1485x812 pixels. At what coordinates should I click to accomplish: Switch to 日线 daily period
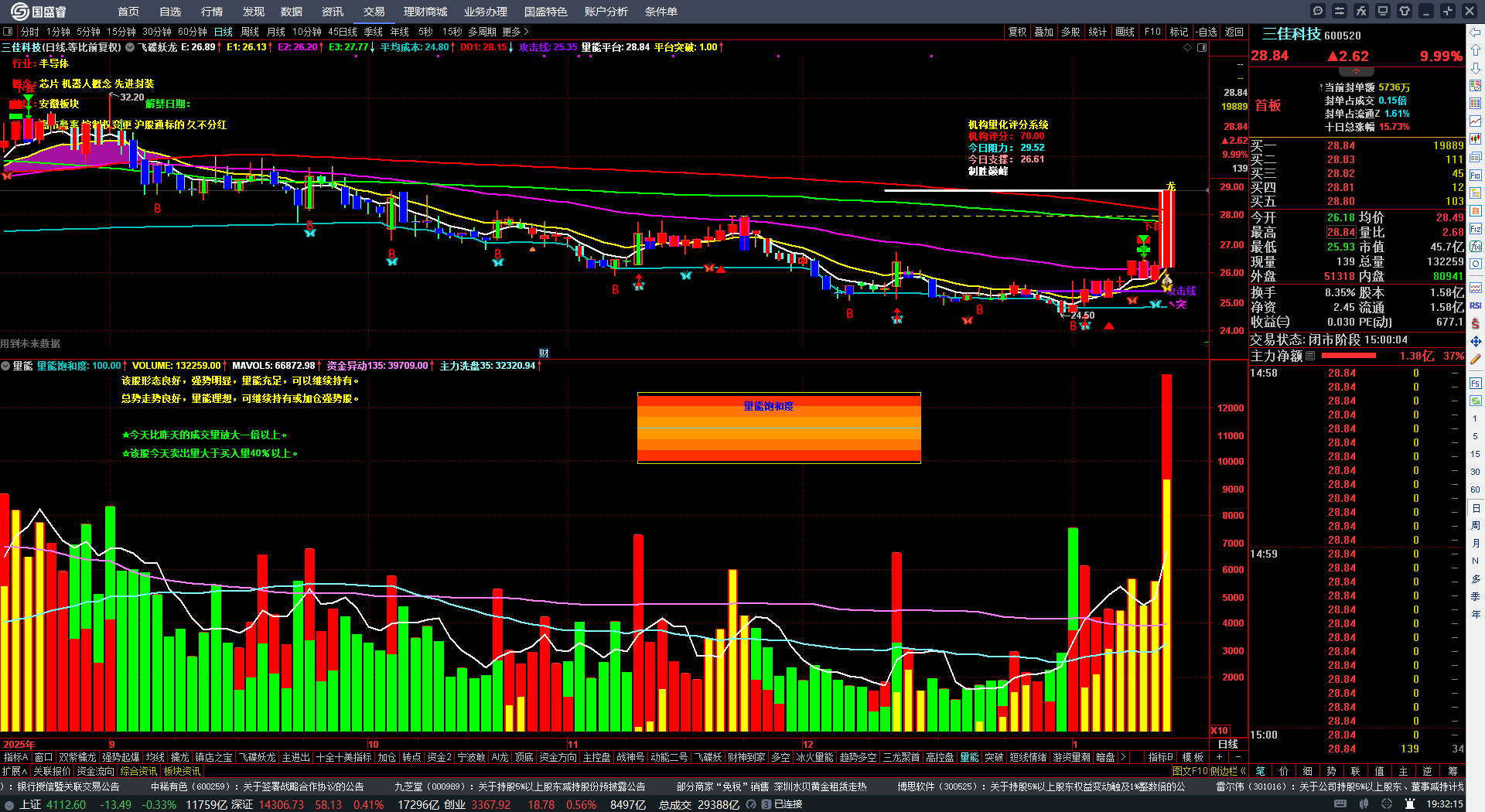[224, 32]
